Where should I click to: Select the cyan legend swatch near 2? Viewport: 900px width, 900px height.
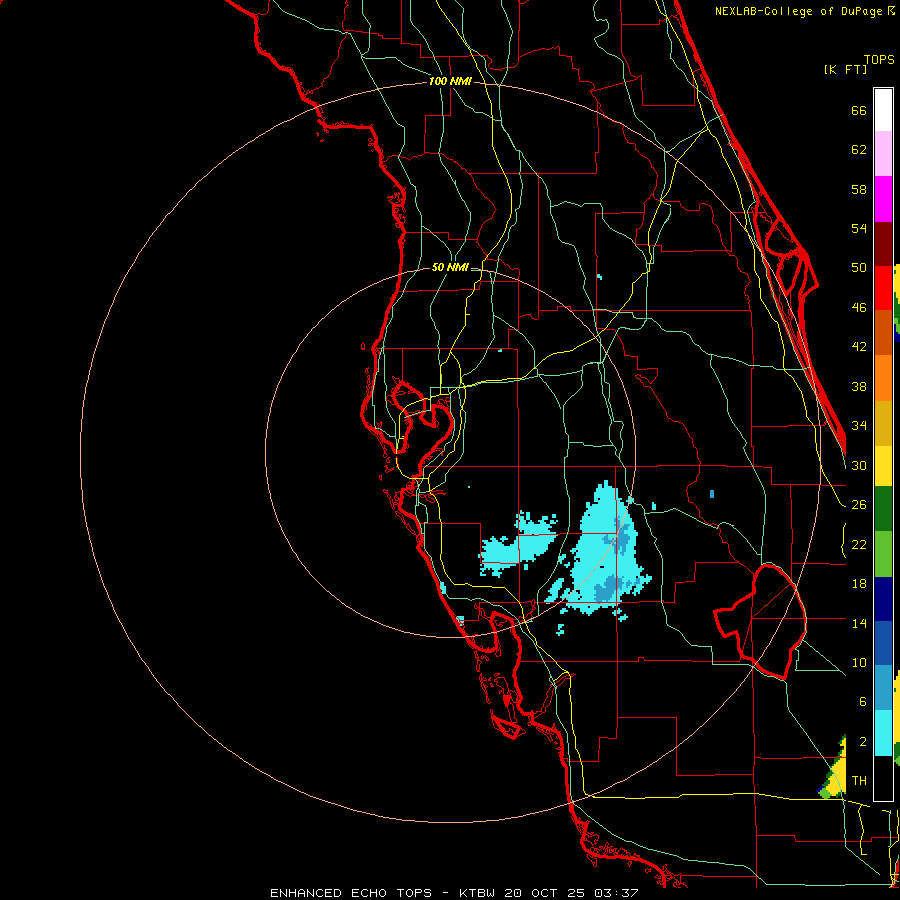pos(883,733)
